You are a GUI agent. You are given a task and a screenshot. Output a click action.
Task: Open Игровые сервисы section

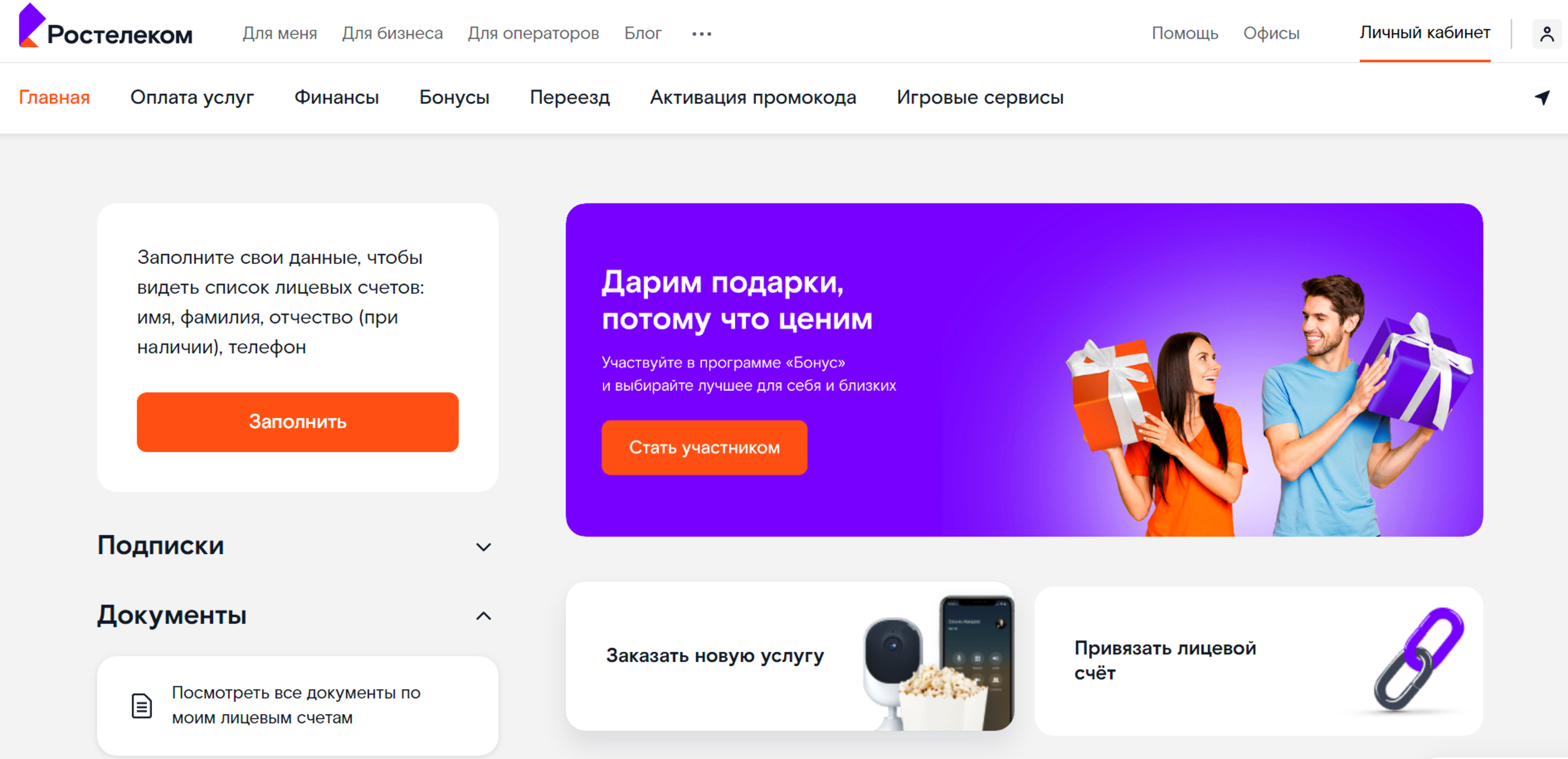[980, 97]
